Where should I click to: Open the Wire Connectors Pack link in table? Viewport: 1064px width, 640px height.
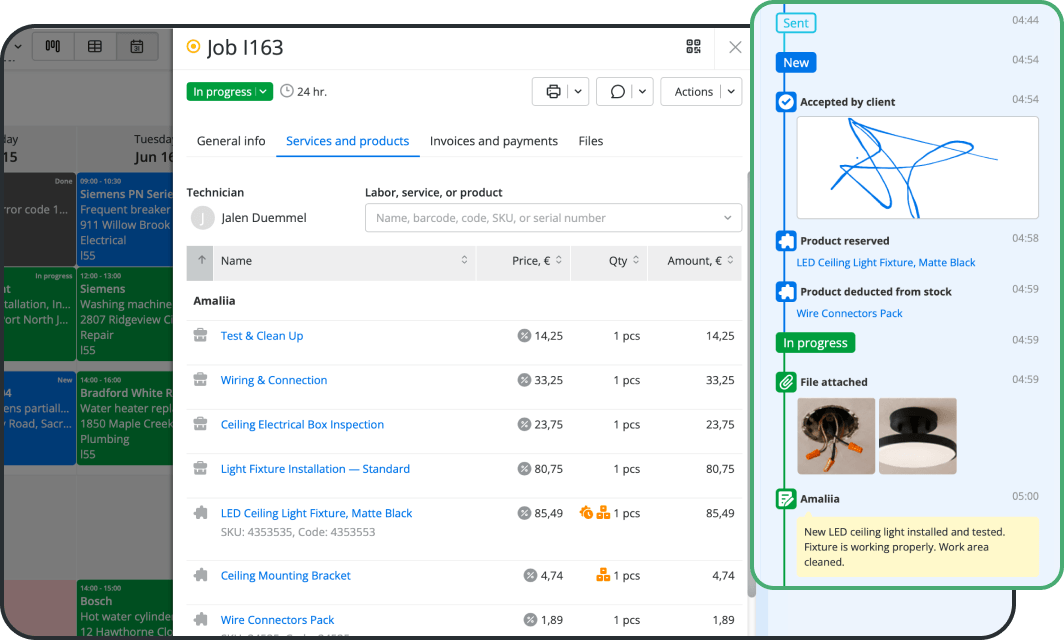[278, 620]
